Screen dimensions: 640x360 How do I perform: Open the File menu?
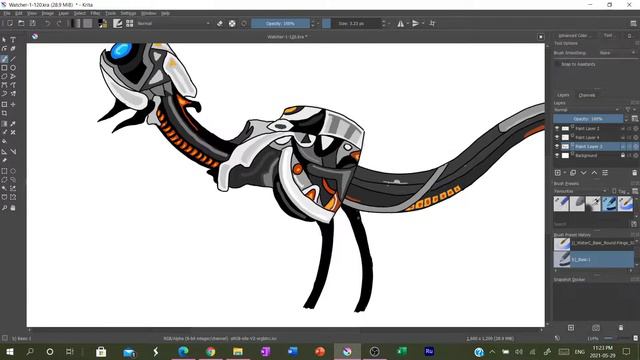tap(7, 13)
